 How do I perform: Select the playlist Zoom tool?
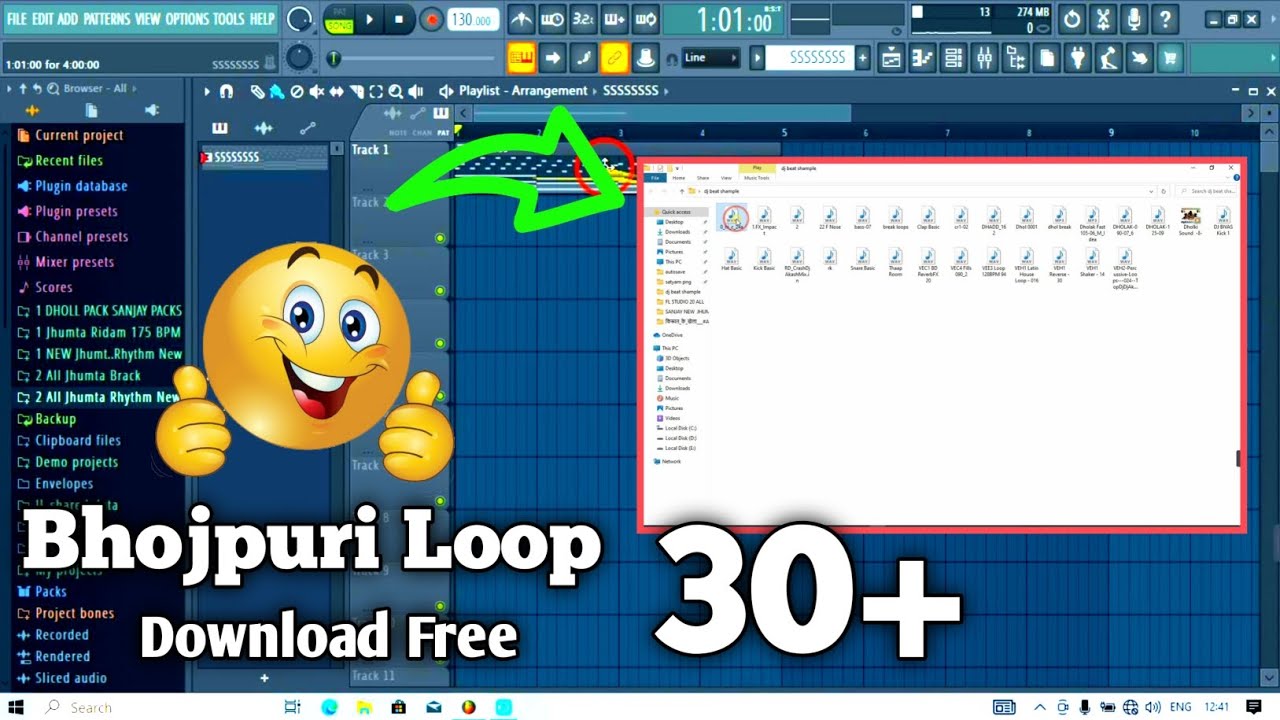(x=396, y=91)
